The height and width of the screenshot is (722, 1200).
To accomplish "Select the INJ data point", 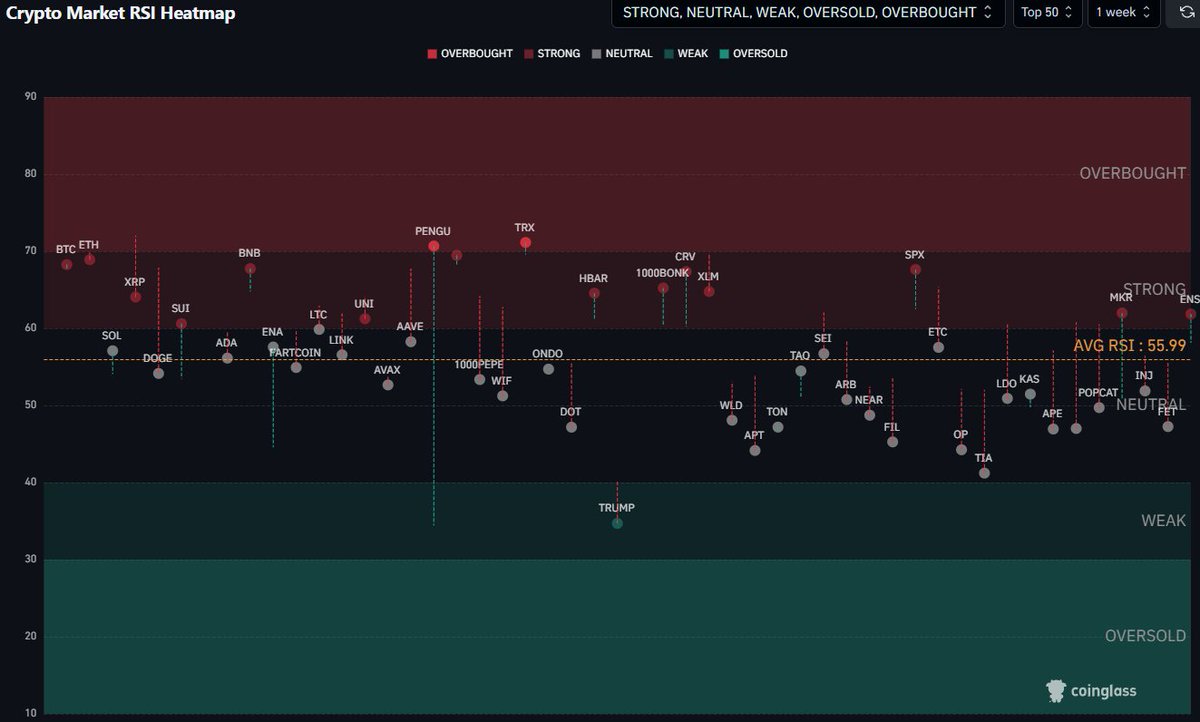I will [1145, 391].
